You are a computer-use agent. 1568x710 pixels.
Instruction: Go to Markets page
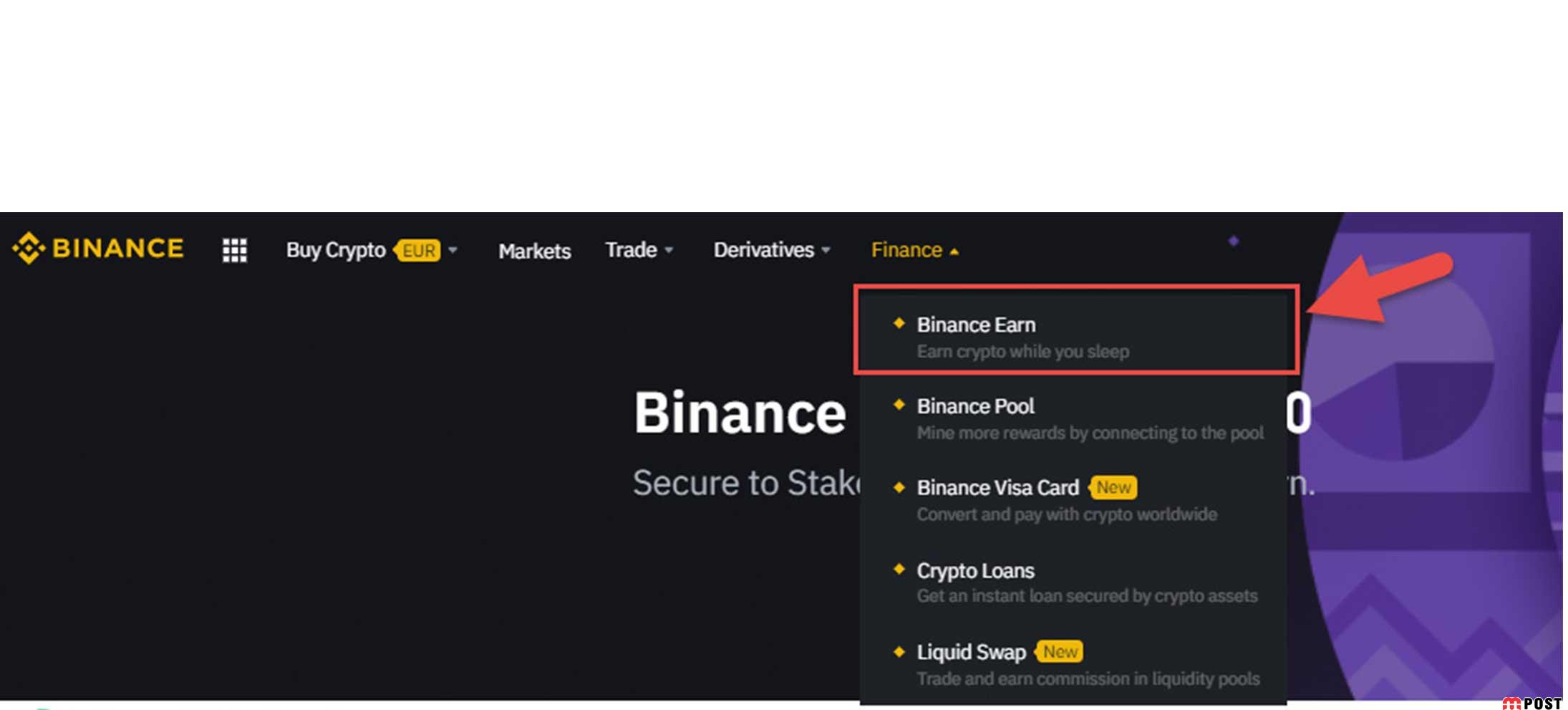point(535,251)
